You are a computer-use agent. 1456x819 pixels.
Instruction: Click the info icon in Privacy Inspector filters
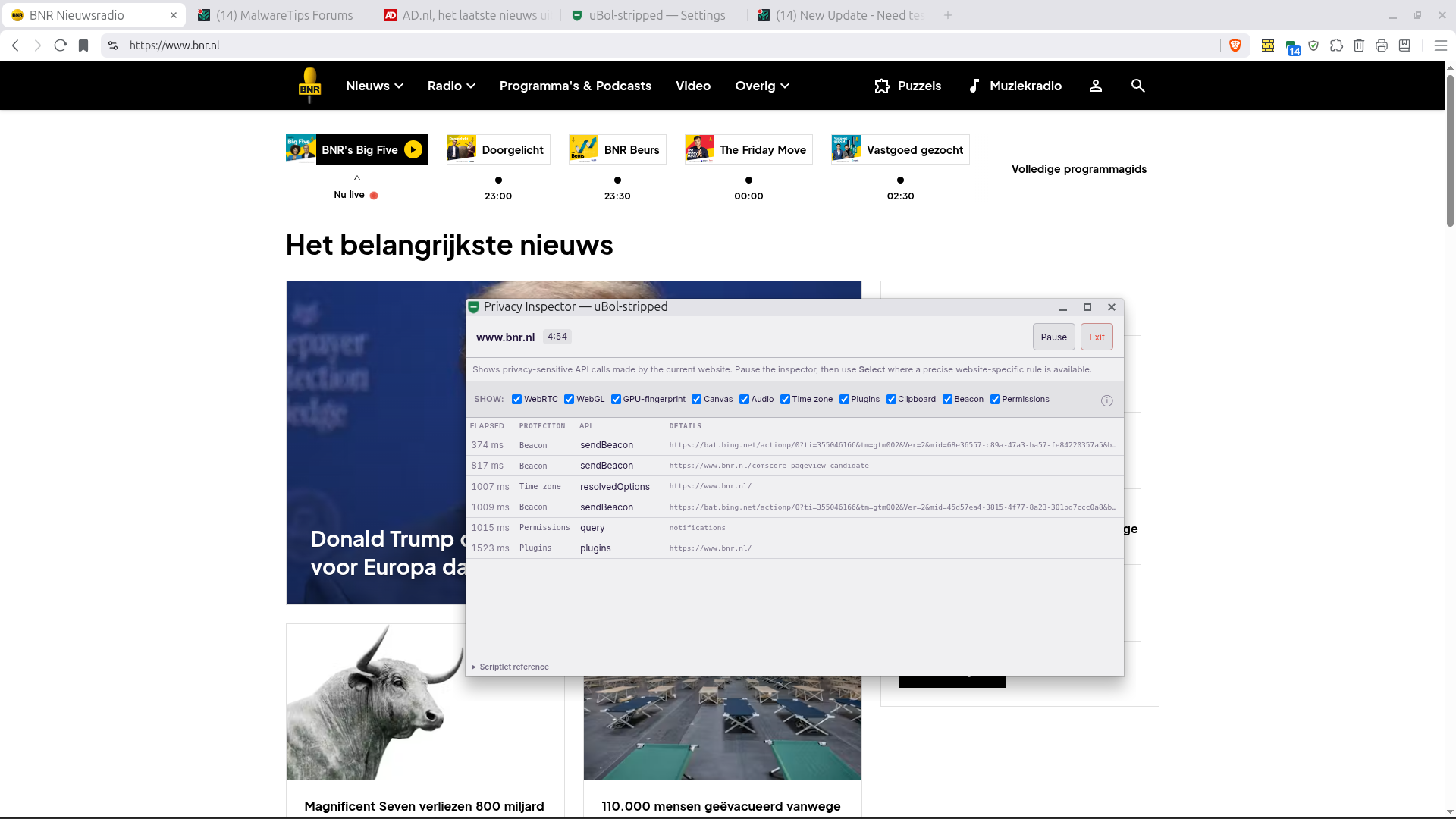pyautogui.click(x=1107, y=400)
